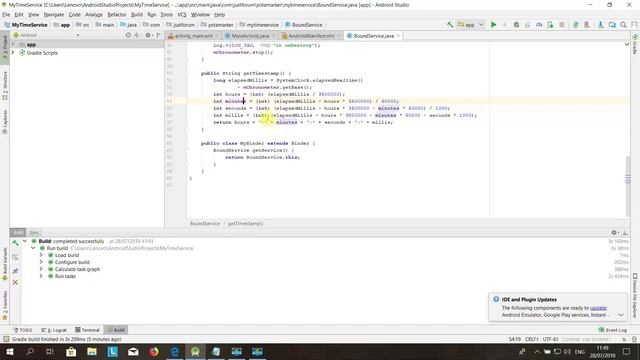Open the Build menu

137,15
